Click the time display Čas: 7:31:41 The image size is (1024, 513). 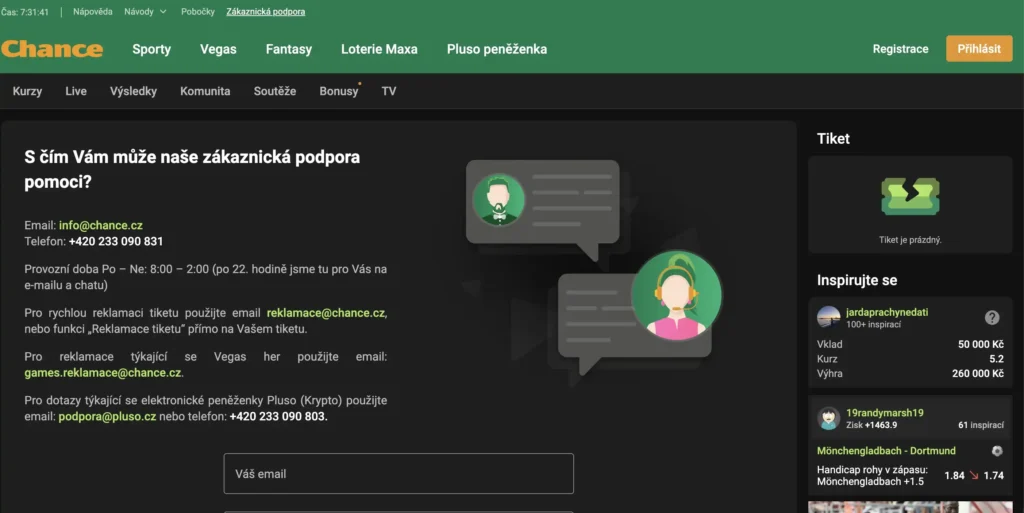click(x=25, y=12)
